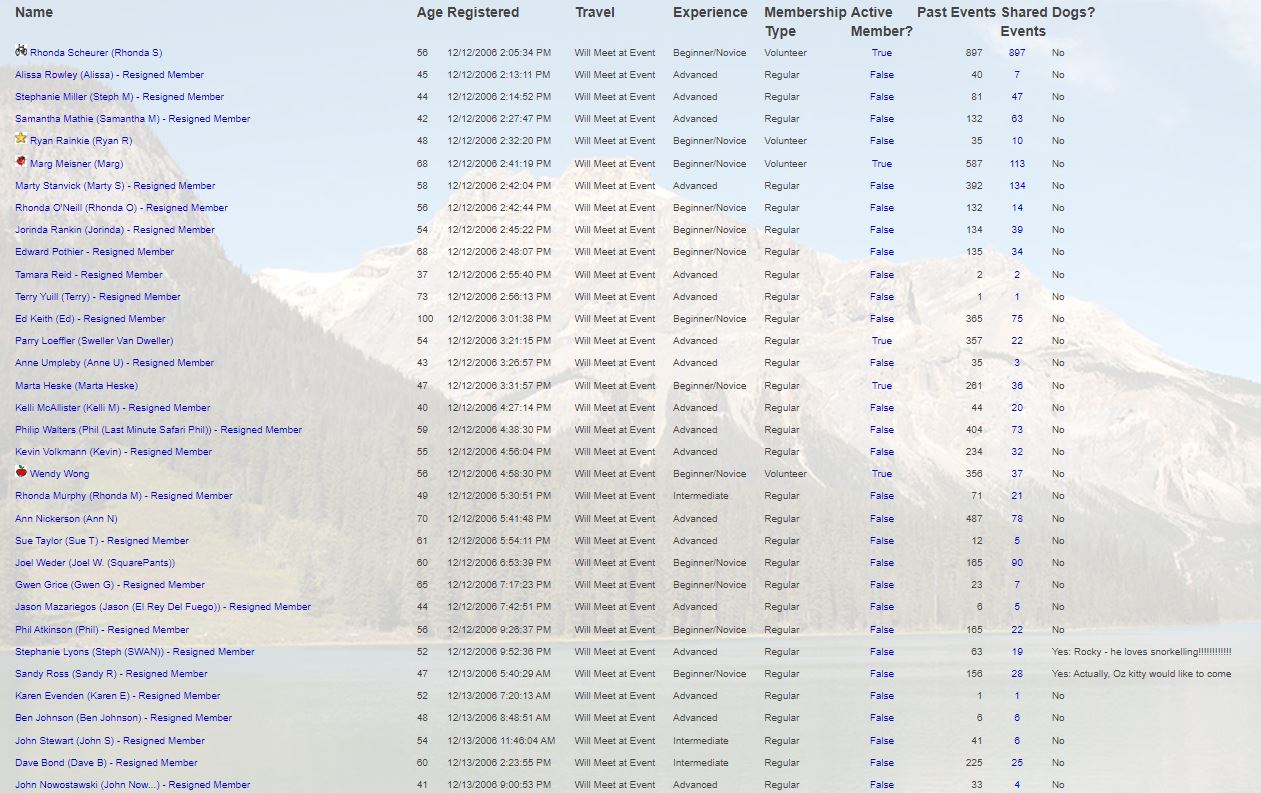The width and height of the screenshot is (1261, 793).
Task: Click the red apple icon beside Wendy Wong
Action: pyautogui.click(x=21, y=471)
